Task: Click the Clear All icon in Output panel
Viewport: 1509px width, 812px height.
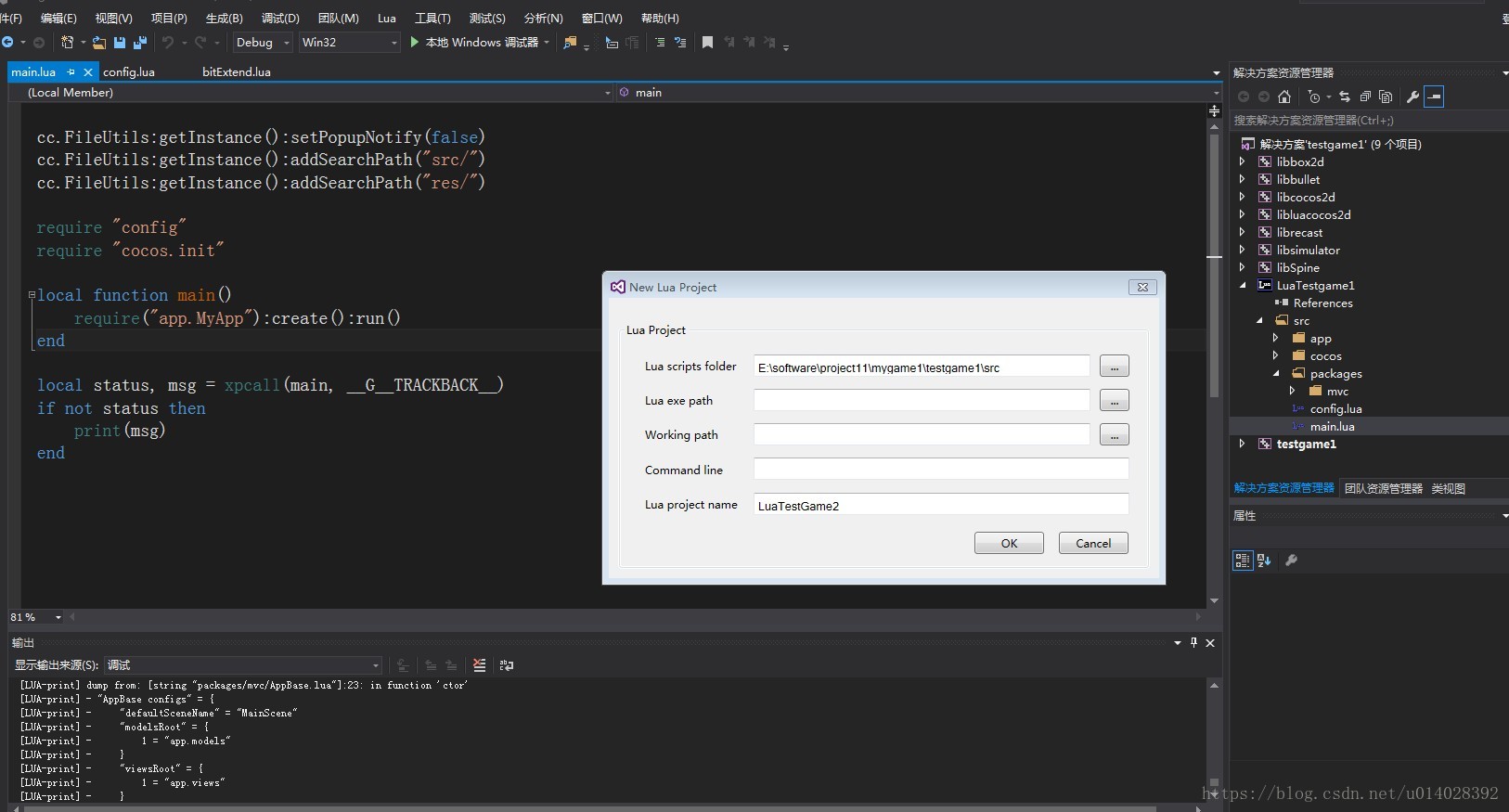Action: (x=479, y=665)
